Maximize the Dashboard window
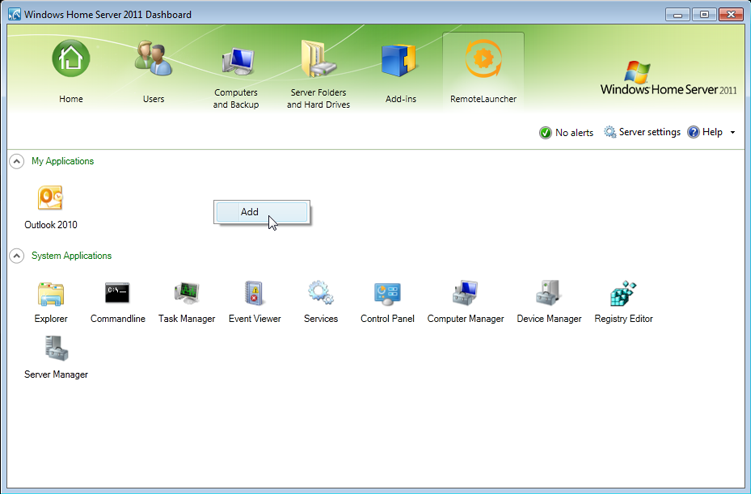The height and width of the screenshot is (494, 751). pyautogui.click(x=704, y=14)
